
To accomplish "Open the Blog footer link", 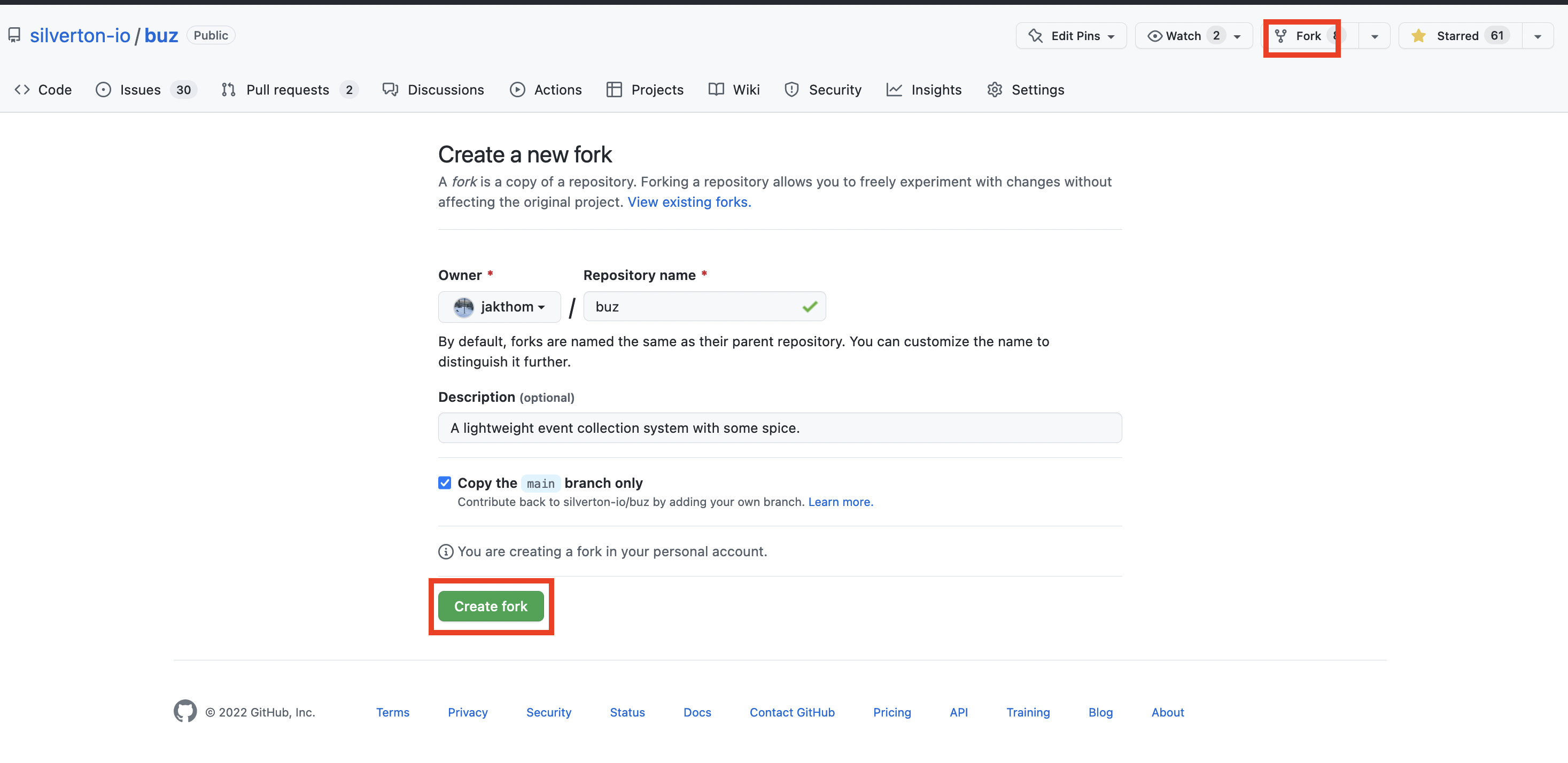I will point(1100,712).
